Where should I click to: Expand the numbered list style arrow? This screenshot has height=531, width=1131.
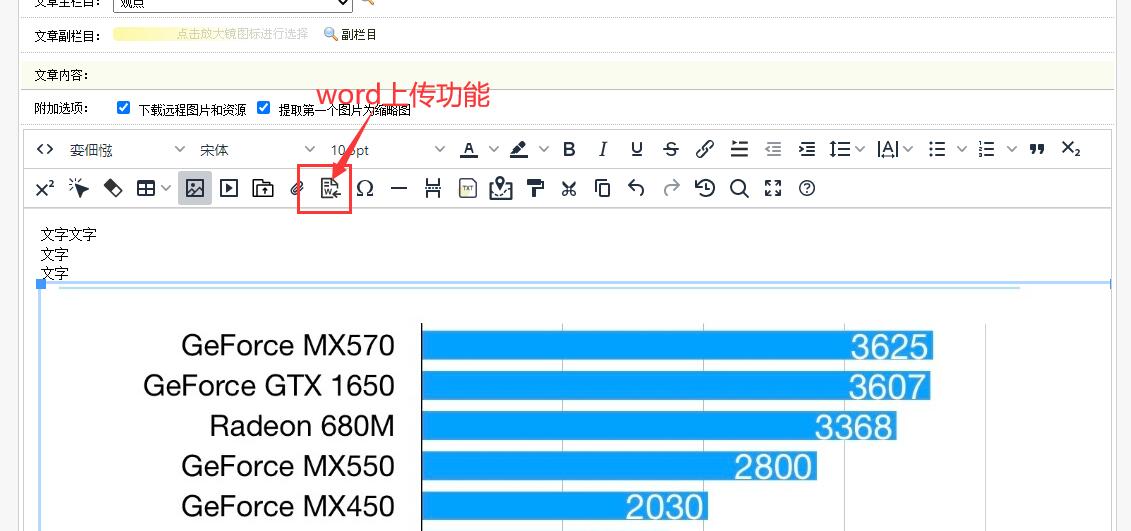1012,149
